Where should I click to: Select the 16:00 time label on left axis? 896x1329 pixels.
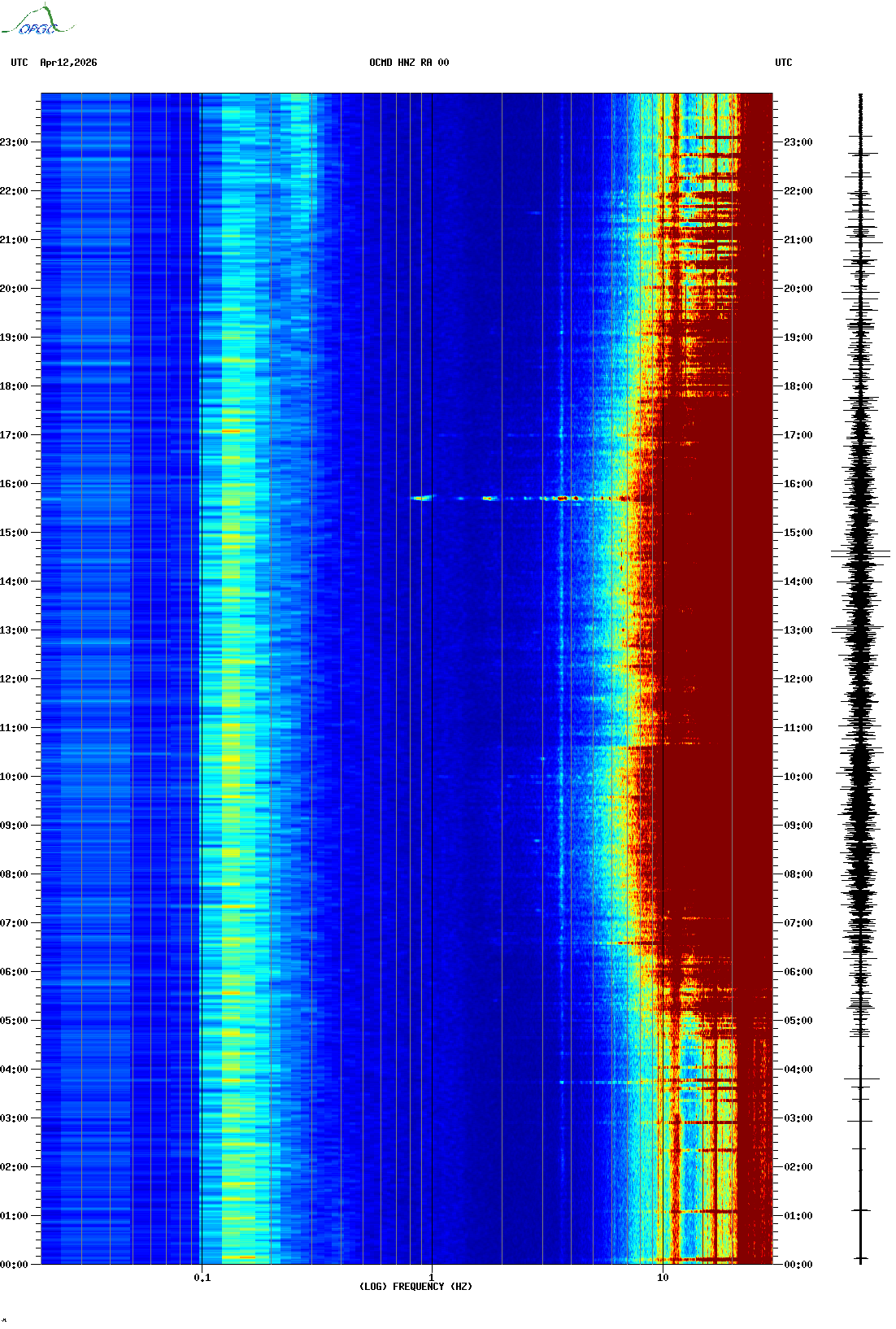coord(14,484)
